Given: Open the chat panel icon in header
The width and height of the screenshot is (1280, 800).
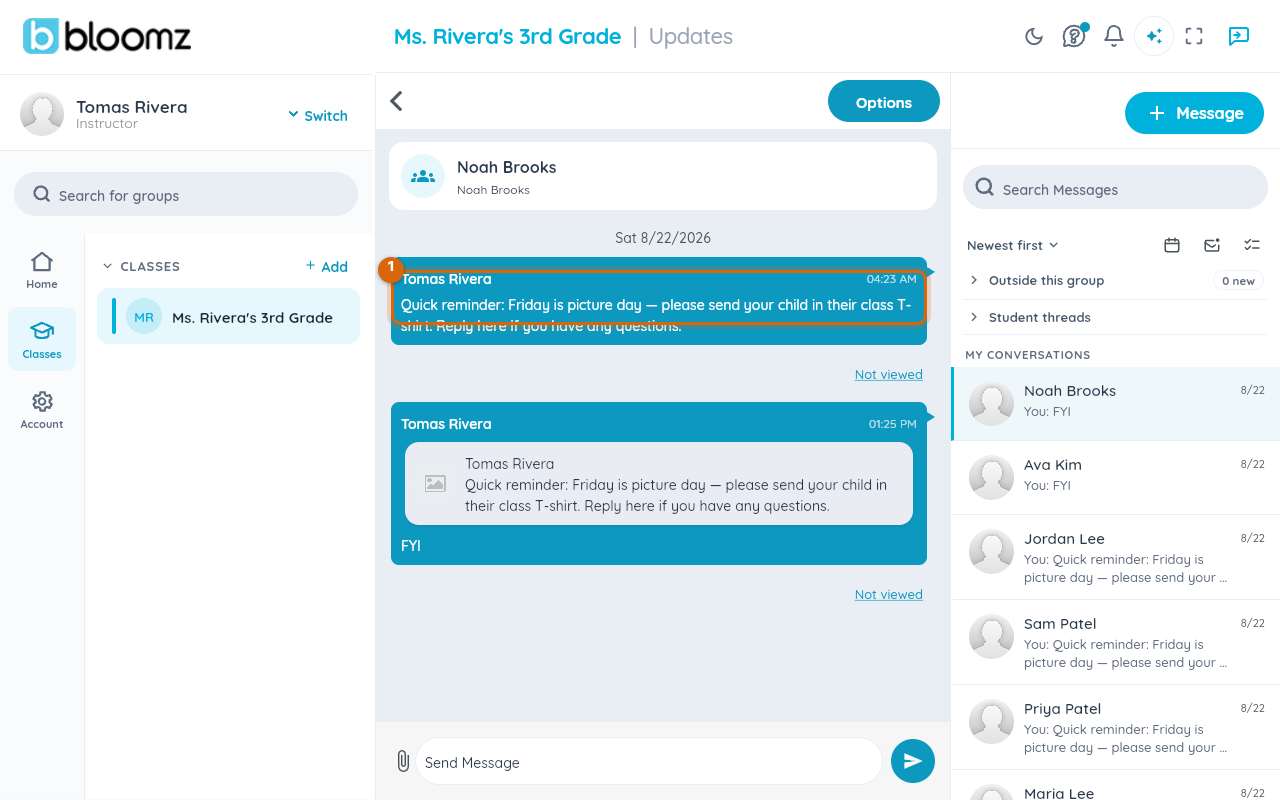Looking at the screenshot, I should (x=1238, y=36).
